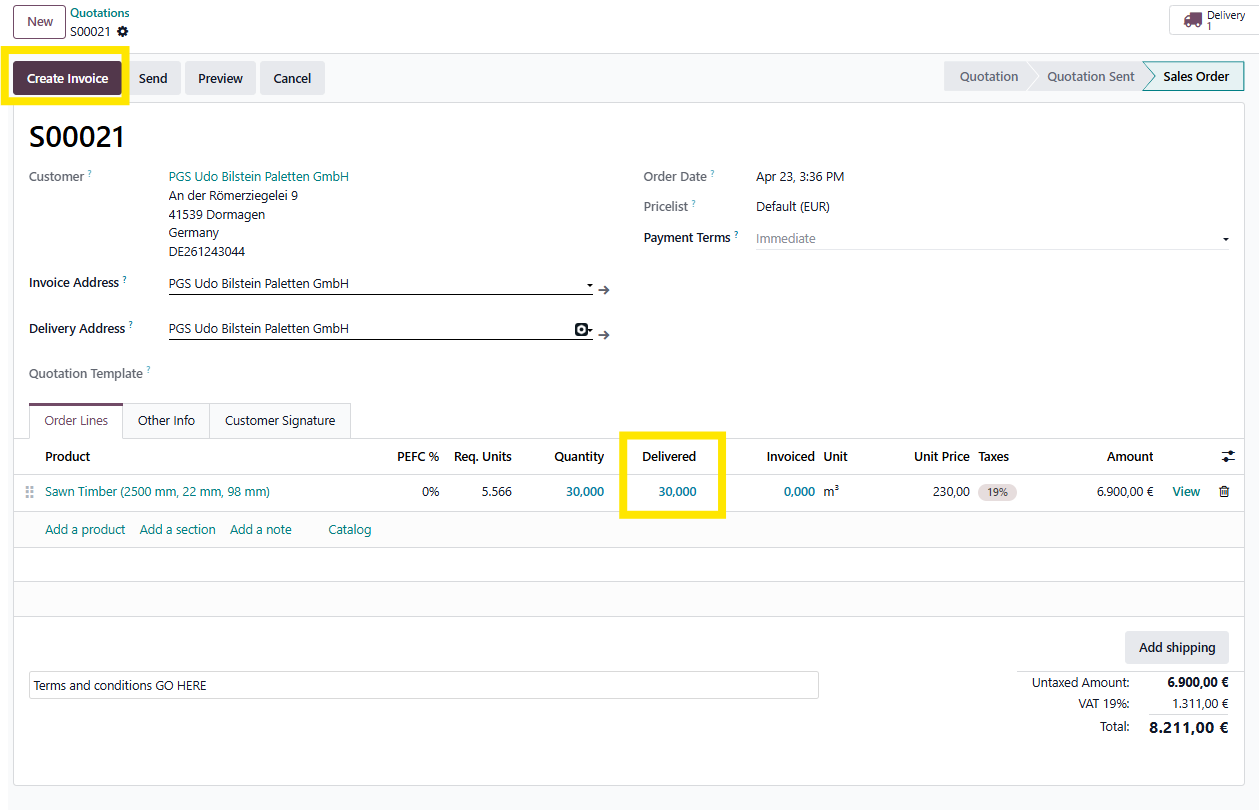Click the gear icon next to S00021
Image resolution: width=1259 pixels, height=810 pixels.
click(x=123, y=32)
